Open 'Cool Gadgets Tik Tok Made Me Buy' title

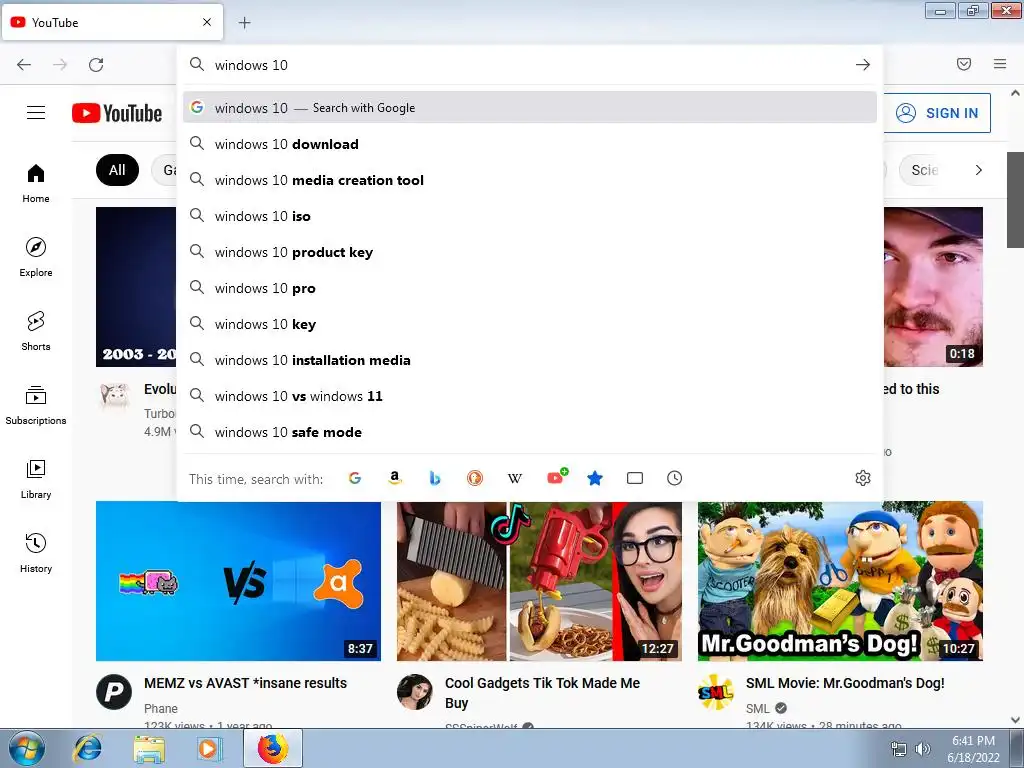pos(542,693)
